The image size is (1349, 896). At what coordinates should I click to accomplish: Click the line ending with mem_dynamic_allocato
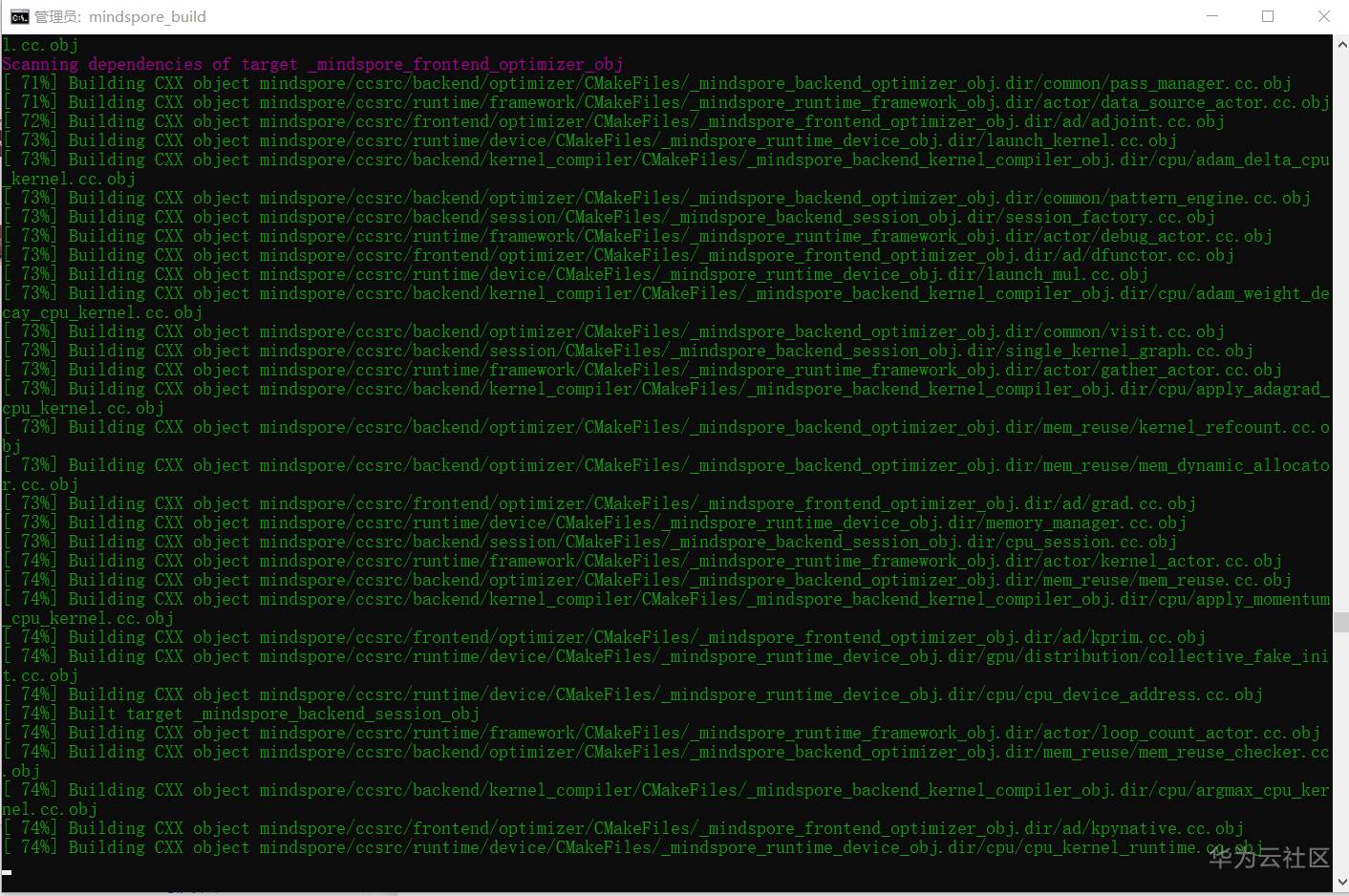[x=666, y=465]
